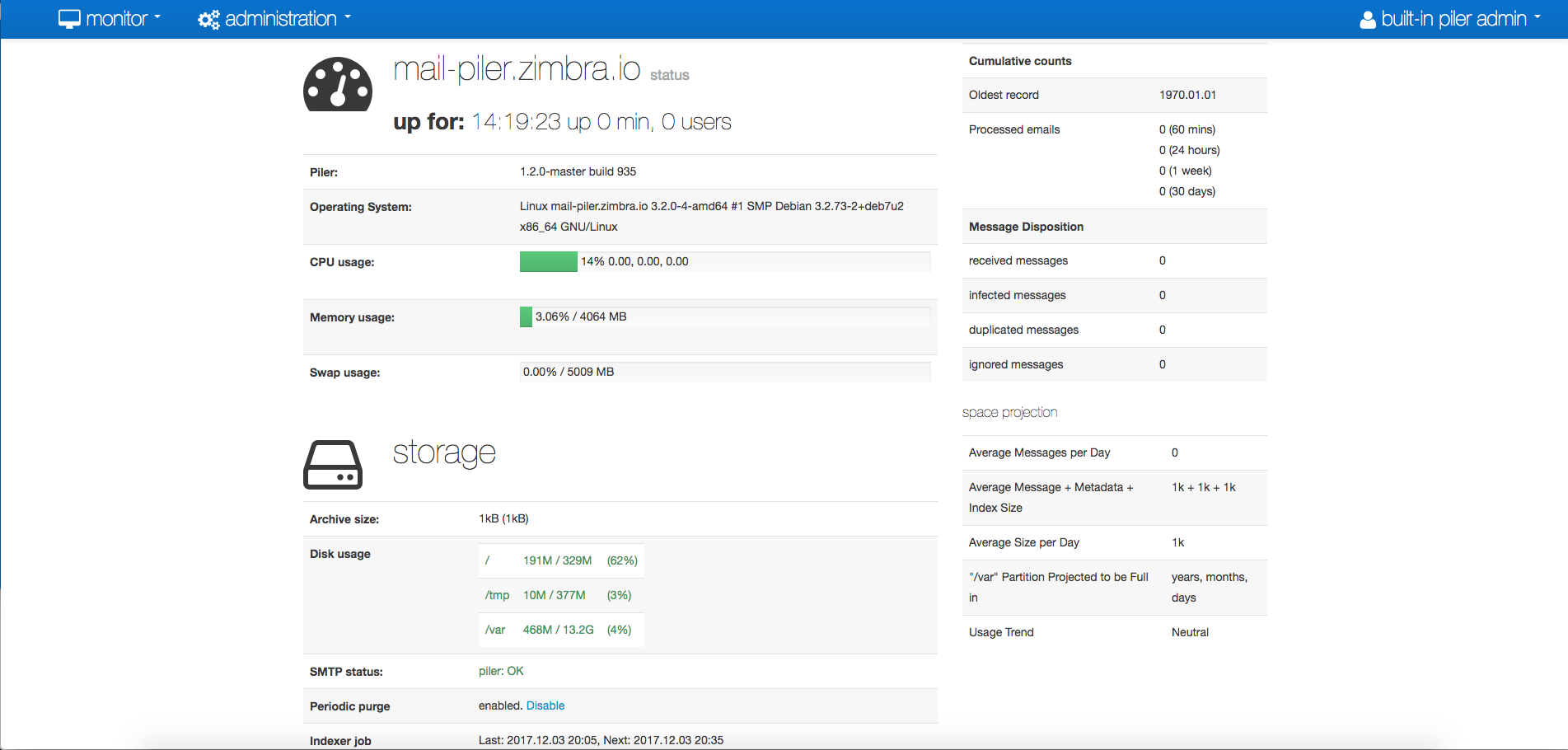The height and width of the screenshot is (750, 1568).
Task: Click '0 (24 hours)' processed emails value
Action: pyautogui.click(x=1189, y=150)
